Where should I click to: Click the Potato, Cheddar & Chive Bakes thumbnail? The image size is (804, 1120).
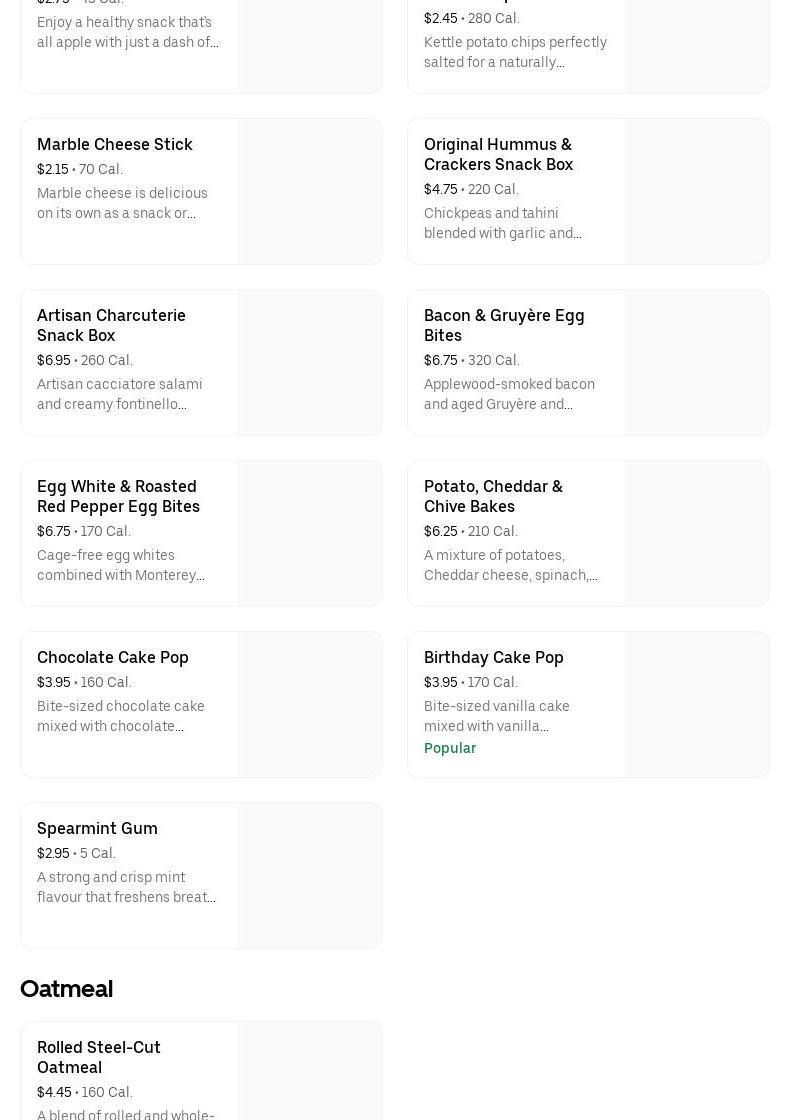tap(697, 534)
